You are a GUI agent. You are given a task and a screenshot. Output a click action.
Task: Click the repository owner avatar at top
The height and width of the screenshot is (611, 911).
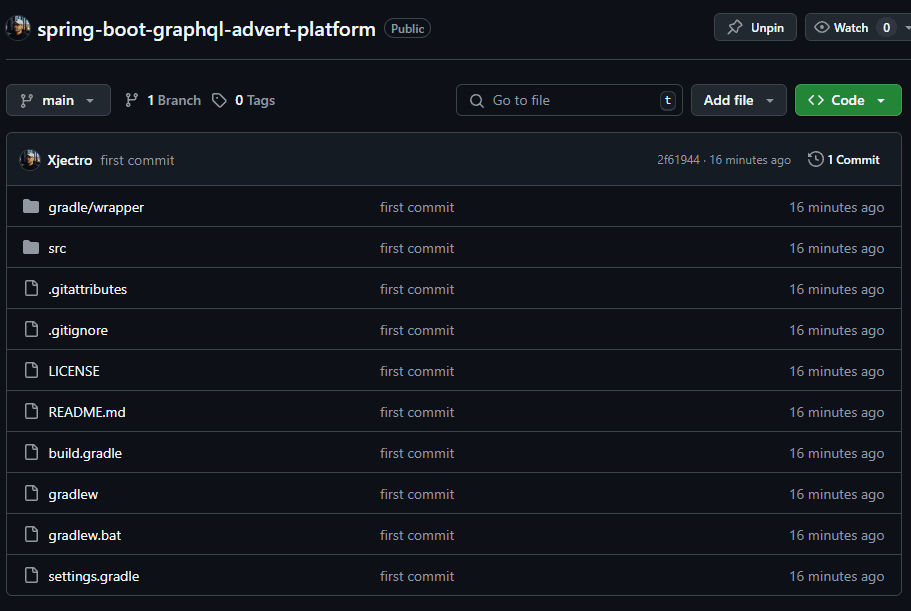(18, 28)
